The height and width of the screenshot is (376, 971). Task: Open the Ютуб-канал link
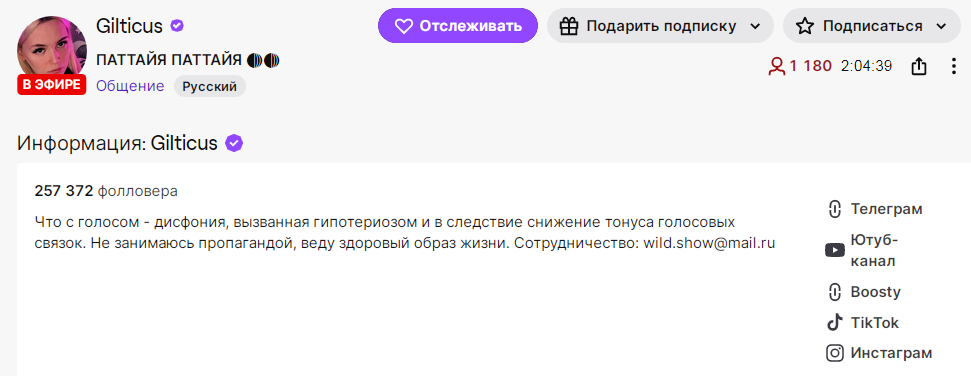pyautogui.click(x=863, y=250)
